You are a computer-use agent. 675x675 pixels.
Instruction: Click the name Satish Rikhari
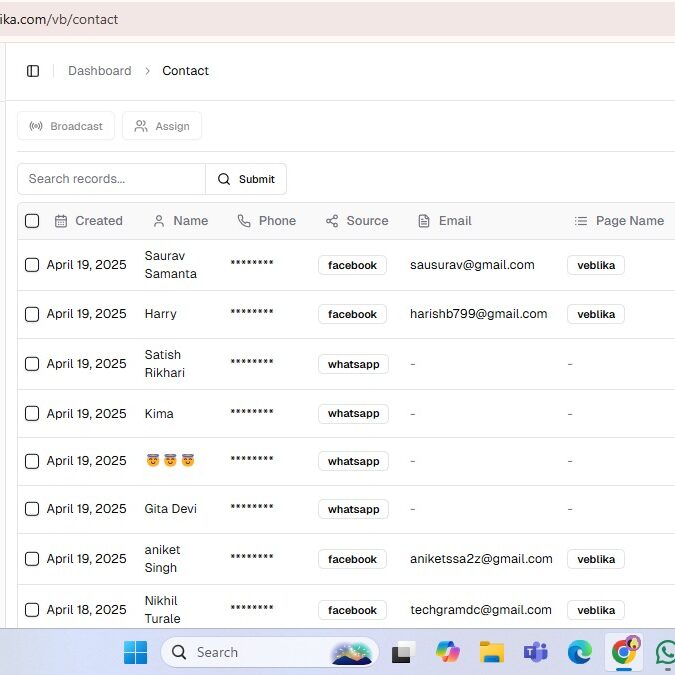coord(164,364)
